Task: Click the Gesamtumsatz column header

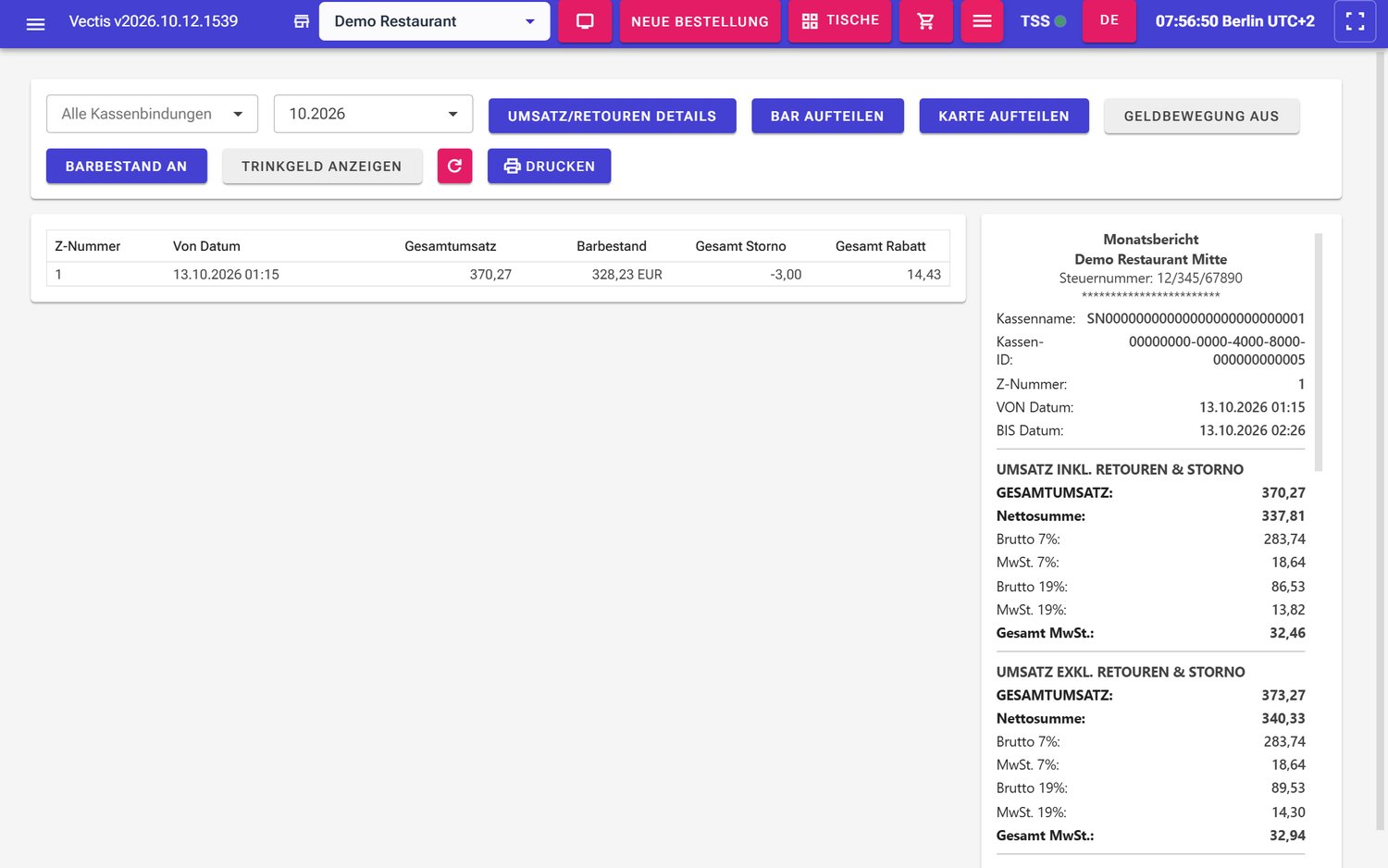Action: [451, 246]
